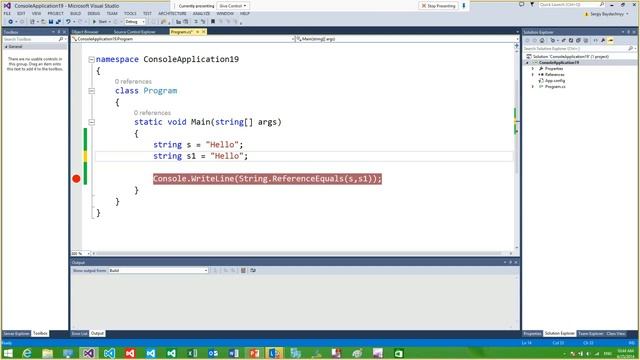This screenshot has height=360, width=640.
Task: Switch to the bottom Properties tab
Action: pos(532,333)
